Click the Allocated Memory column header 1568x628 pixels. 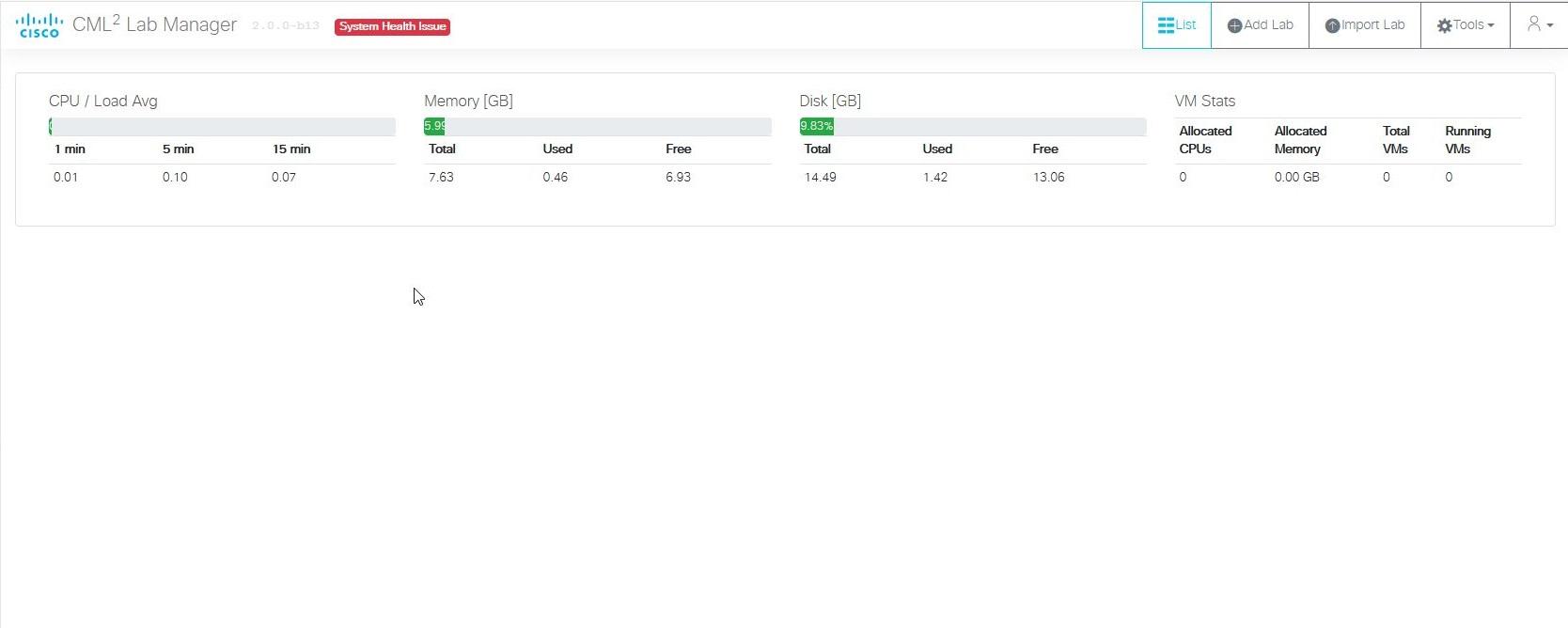[1301, 140]
